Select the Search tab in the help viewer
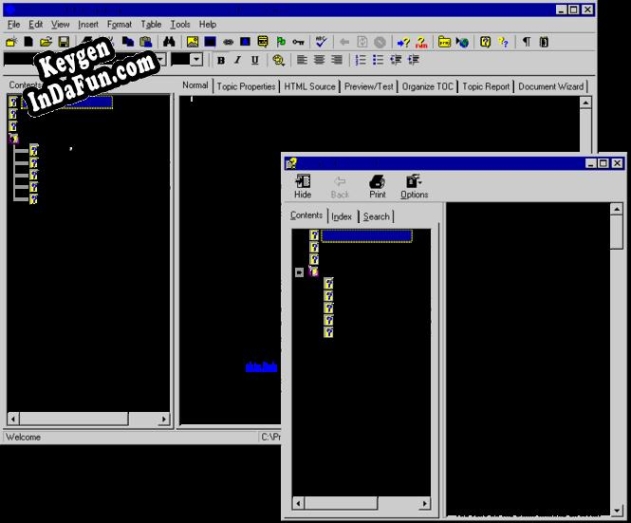631x523 pixels. 376,217
